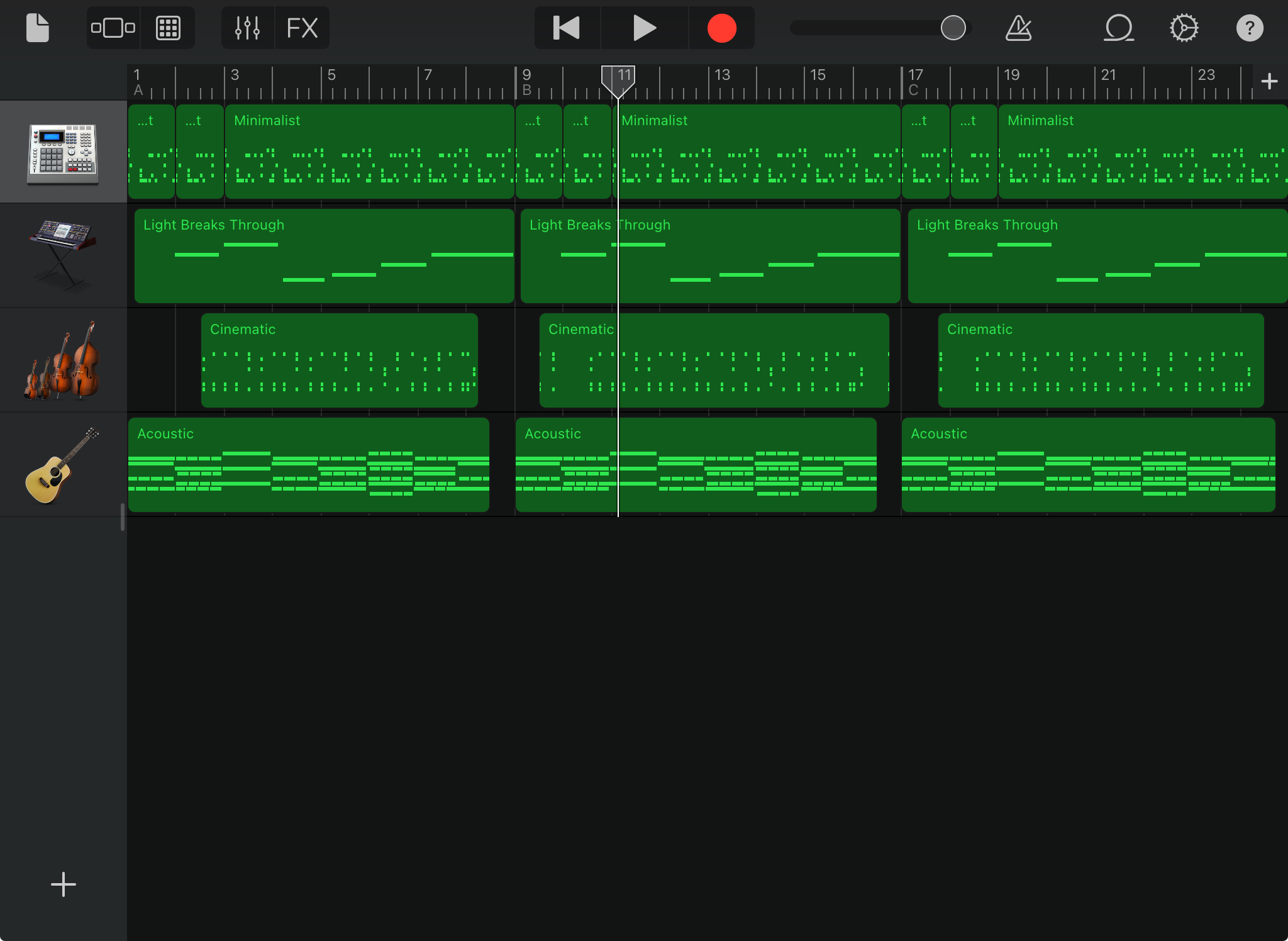1288x941 pixels.
Task: Open the My Songs browser
Action: (36, 27)
